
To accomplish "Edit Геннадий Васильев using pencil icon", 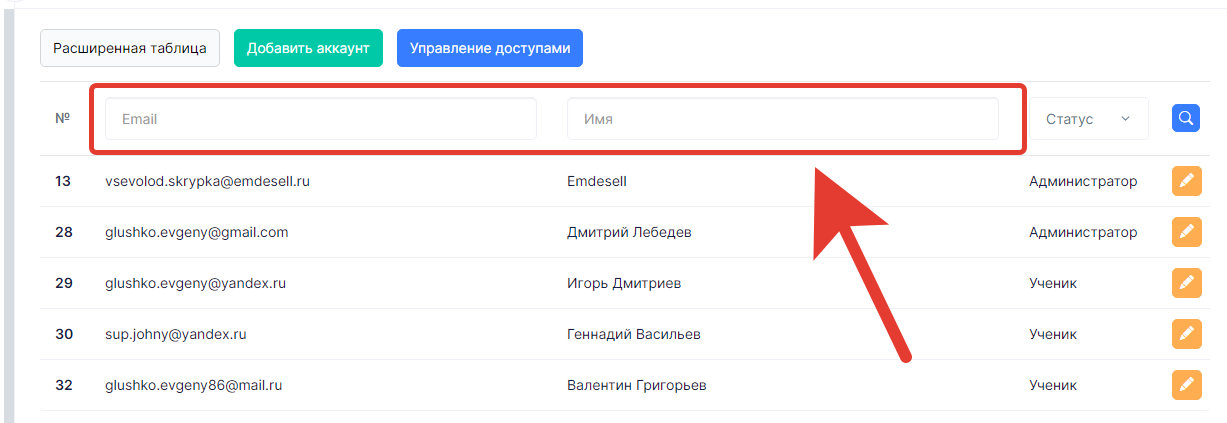I will [1186, 334].
